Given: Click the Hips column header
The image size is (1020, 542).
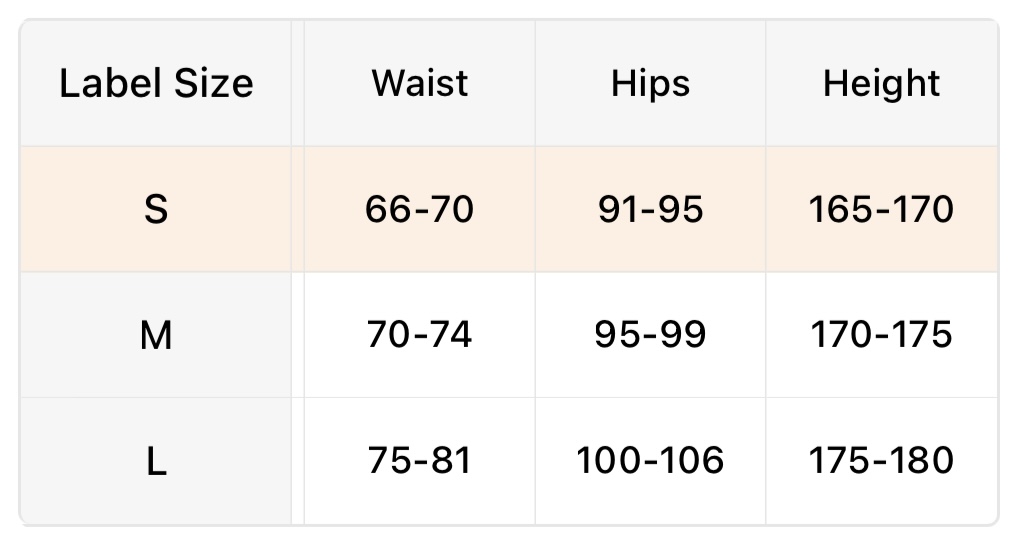Looking at the screenshot, I should click(x=650, y=83).
